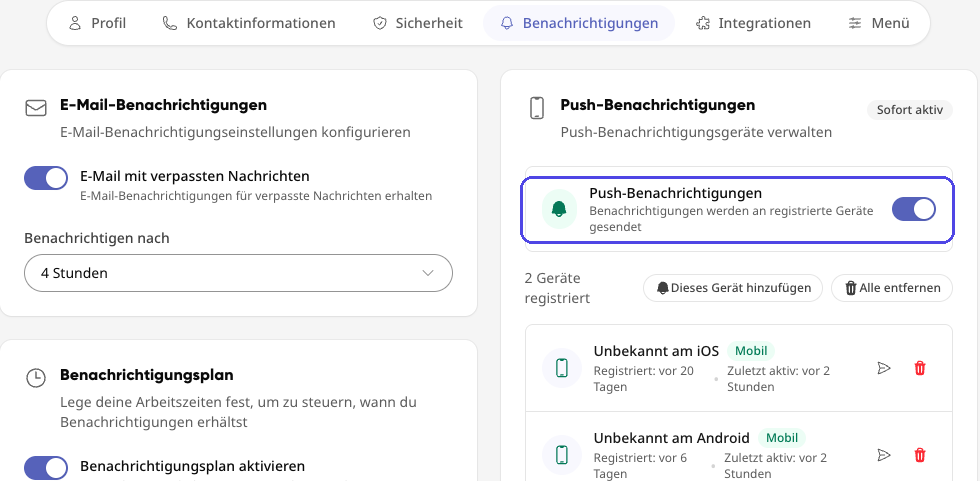Click the Unbekannt am Android device name
The height and width of the screenshot is (481, 980).
671,438
